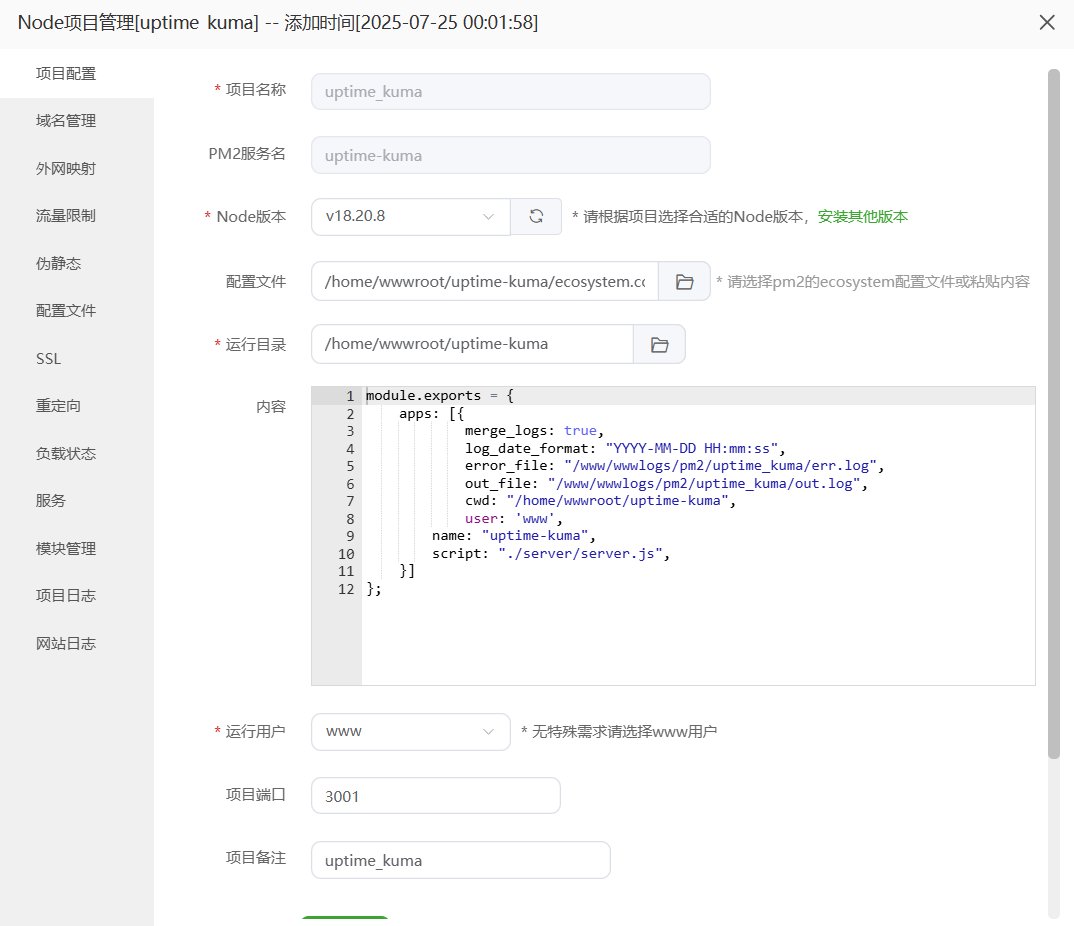
Task: Click the merge_logs: true line
Action: point(534,431)
